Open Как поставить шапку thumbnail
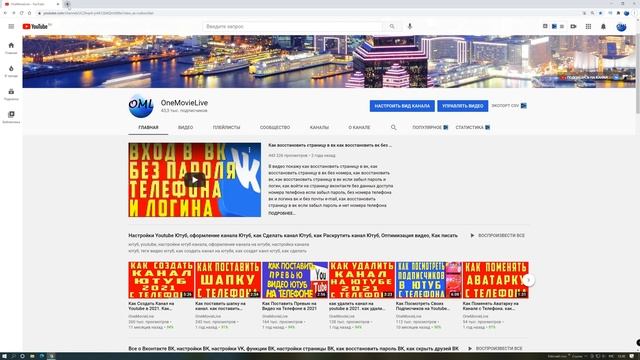The image size is (640, 360). [x=228, y=280]
